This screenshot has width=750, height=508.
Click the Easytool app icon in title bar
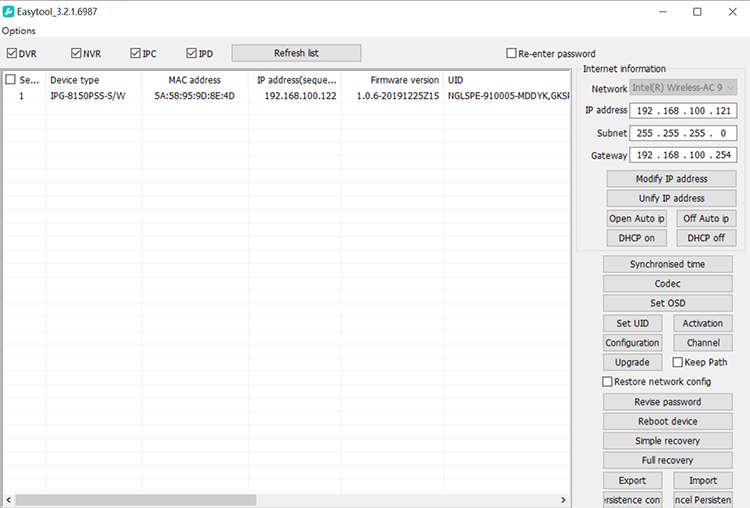tap(9, 11)
